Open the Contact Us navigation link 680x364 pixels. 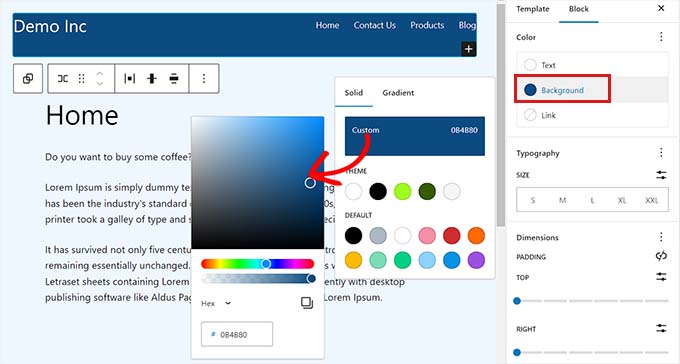click(375, 25)
